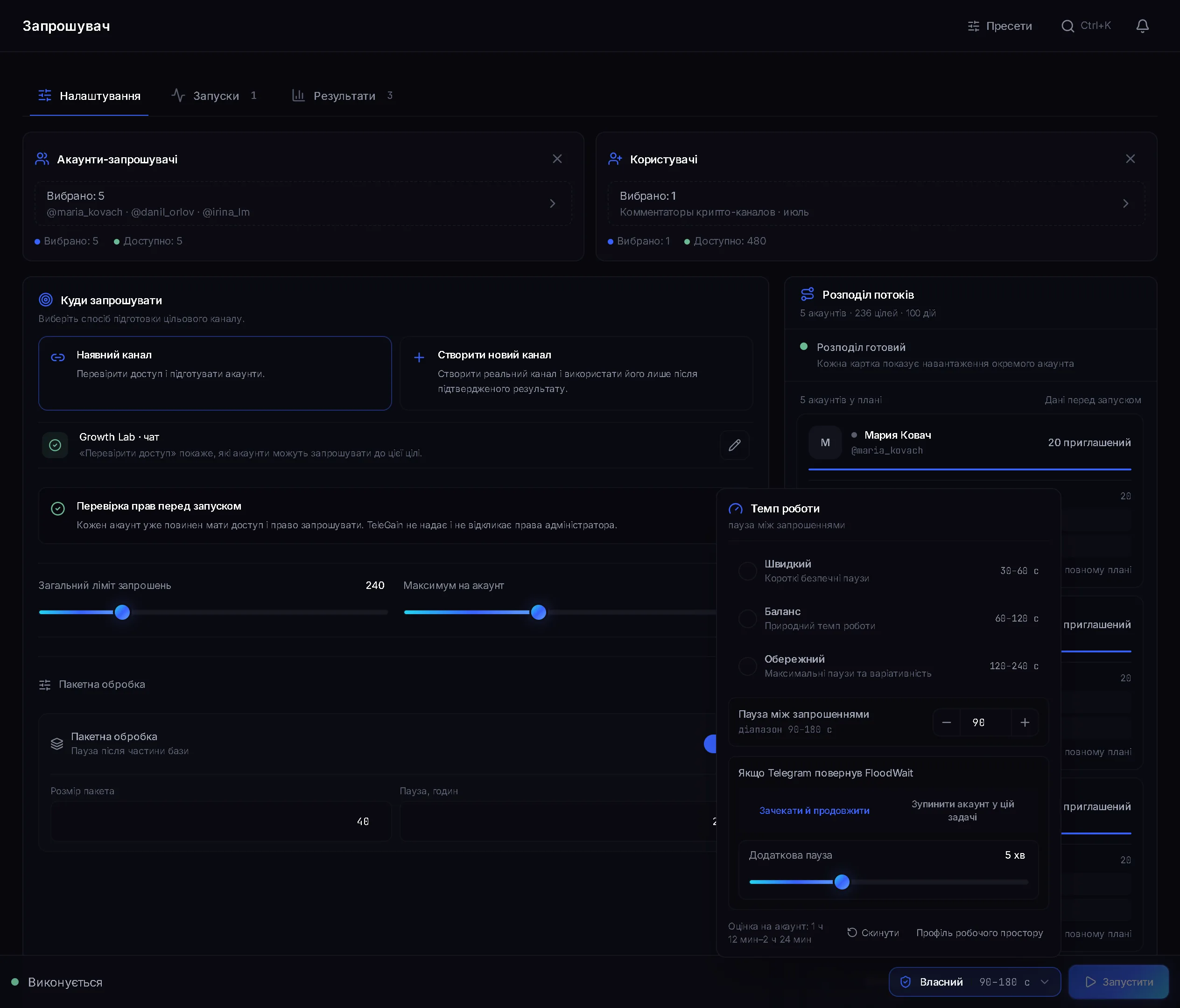Click the Пакетна обробка layers icon
Image resolution: width=1180 pixels, height=1008 pixels.
(x=57, y=744)
